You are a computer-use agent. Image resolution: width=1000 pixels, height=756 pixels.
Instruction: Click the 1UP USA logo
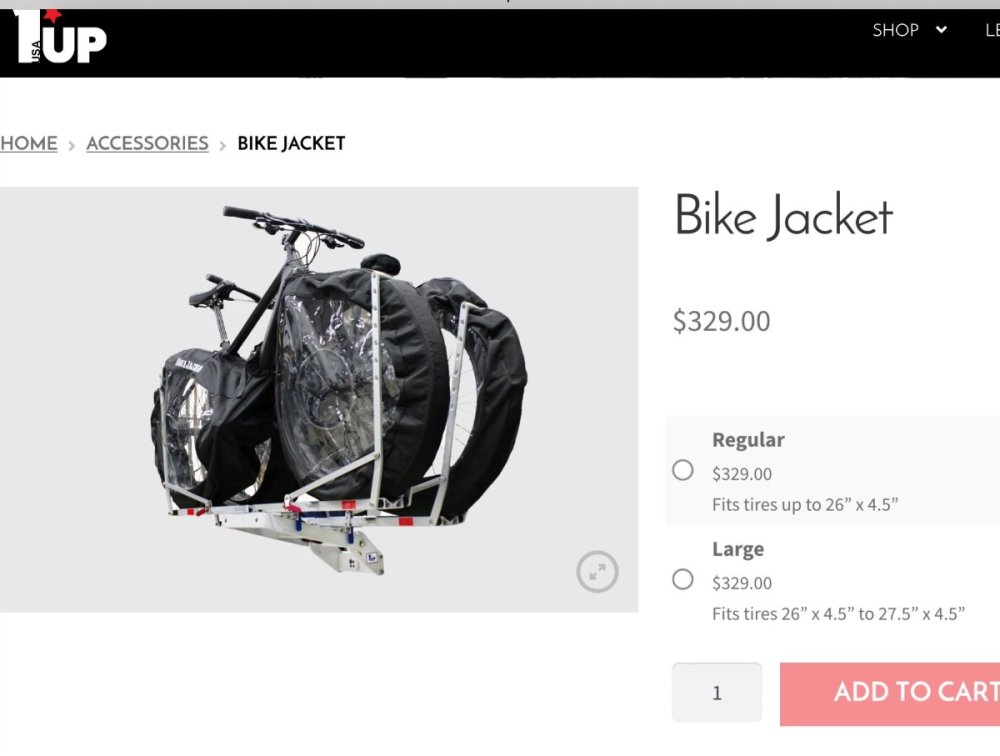click(59, 36)
